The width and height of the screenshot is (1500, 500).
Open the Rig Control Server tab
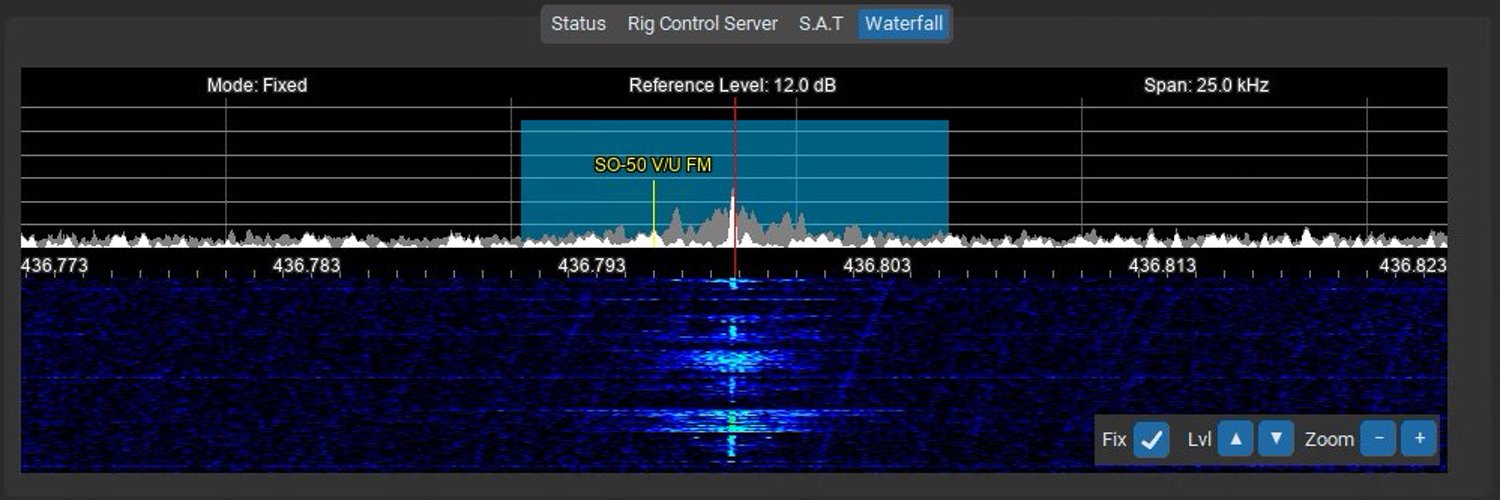(x=702, y=24)
